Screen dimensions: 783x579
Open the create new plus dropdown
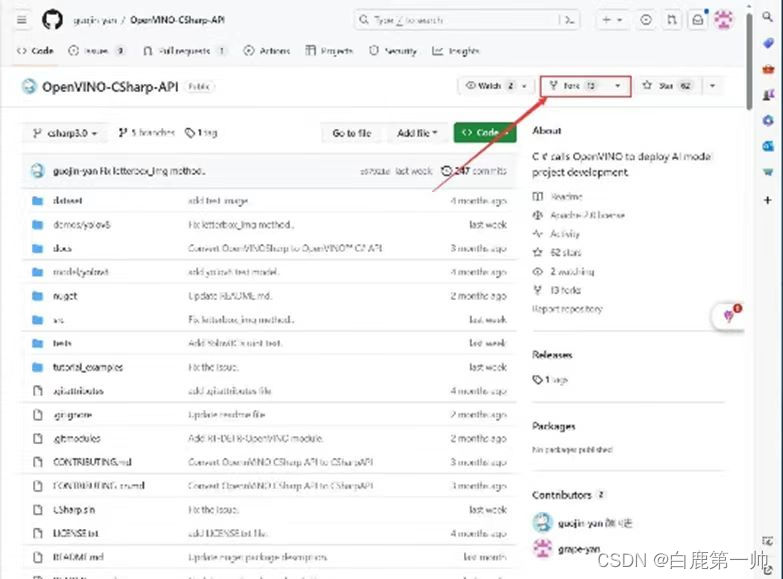[612, 20]
